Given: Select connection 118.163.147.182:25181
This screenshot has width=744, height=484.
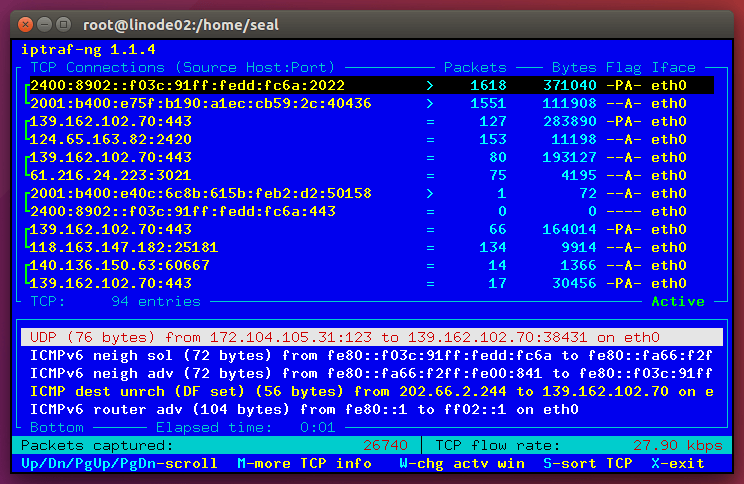Looking at the screenshot, I should [x=124, y=248].
